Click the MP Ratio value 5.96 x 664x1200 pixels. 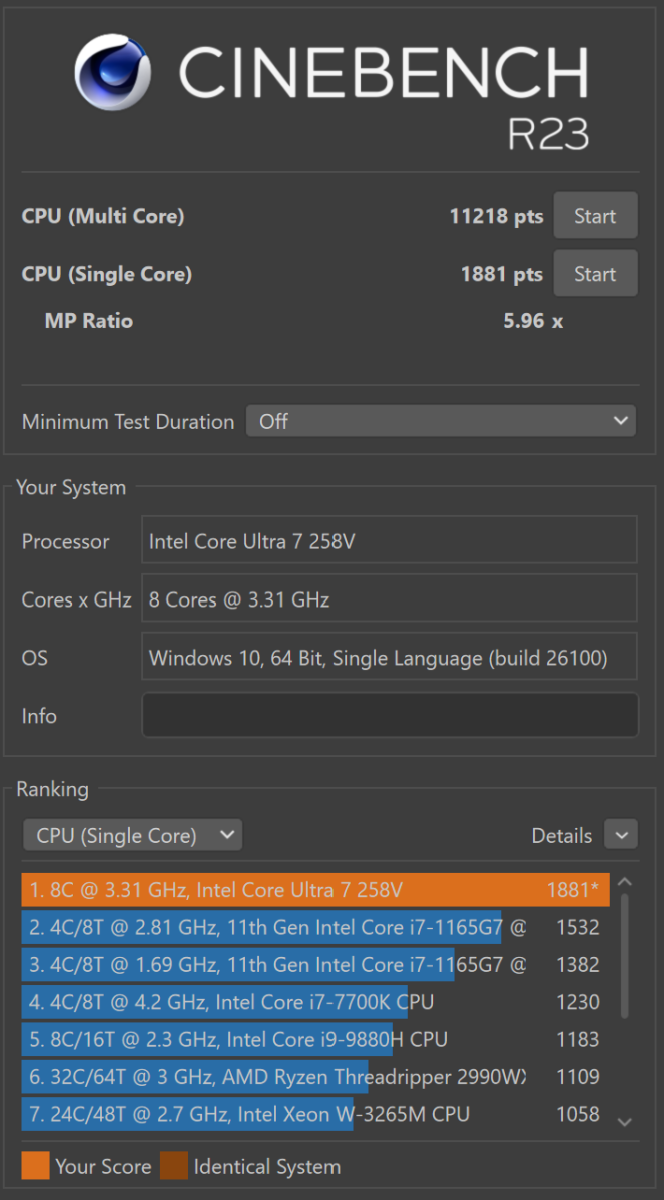point(533,321)
